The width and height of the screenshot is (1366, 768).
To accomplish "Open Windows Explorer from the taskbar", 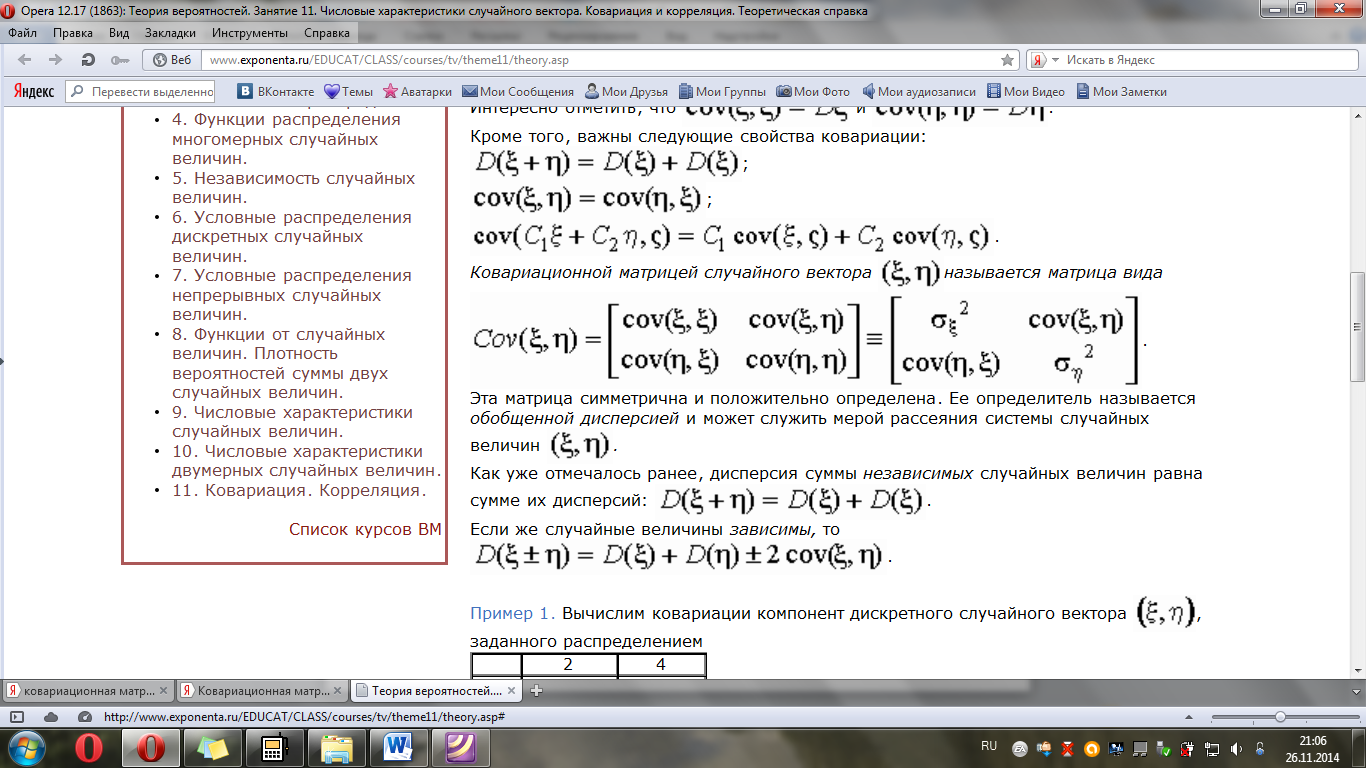I will tap(336, 748).
